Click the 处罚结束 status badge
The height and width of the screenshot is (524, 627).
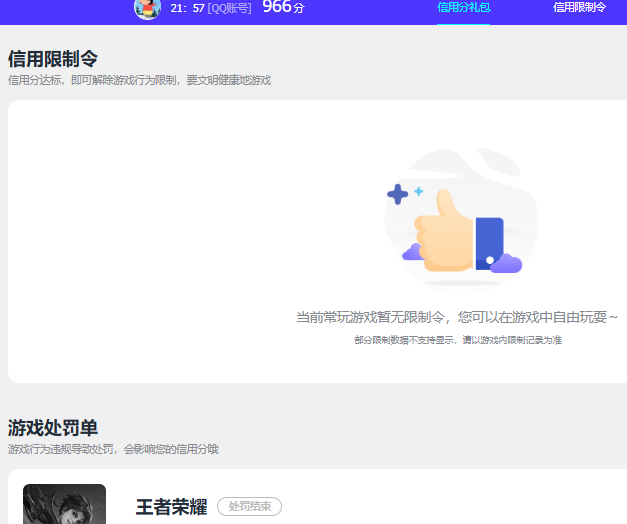coord(250,507)
